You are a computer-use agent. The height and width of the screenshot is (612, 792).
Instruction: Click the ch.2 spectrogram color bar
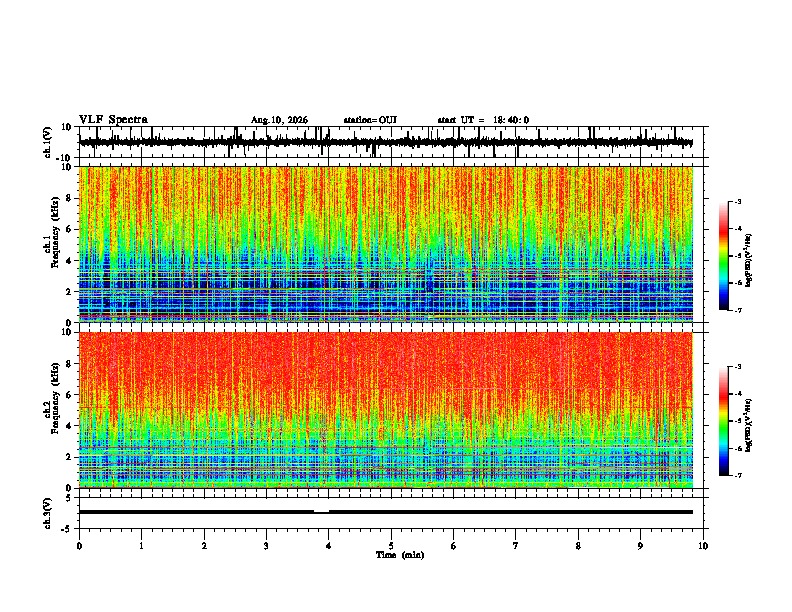tap(724, 421)
